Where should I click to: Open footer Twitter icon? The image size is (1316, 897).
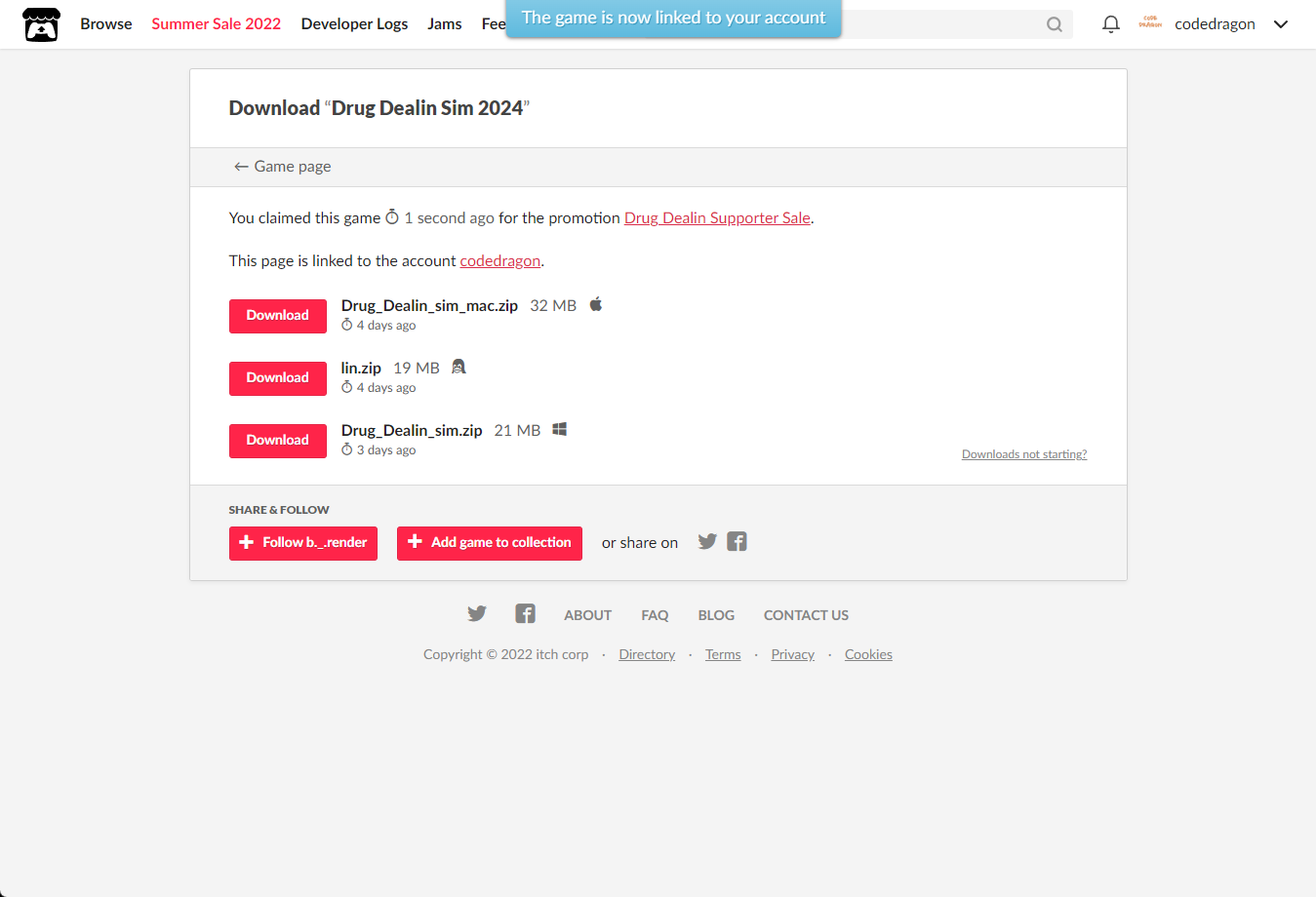[x=476, y=613]
